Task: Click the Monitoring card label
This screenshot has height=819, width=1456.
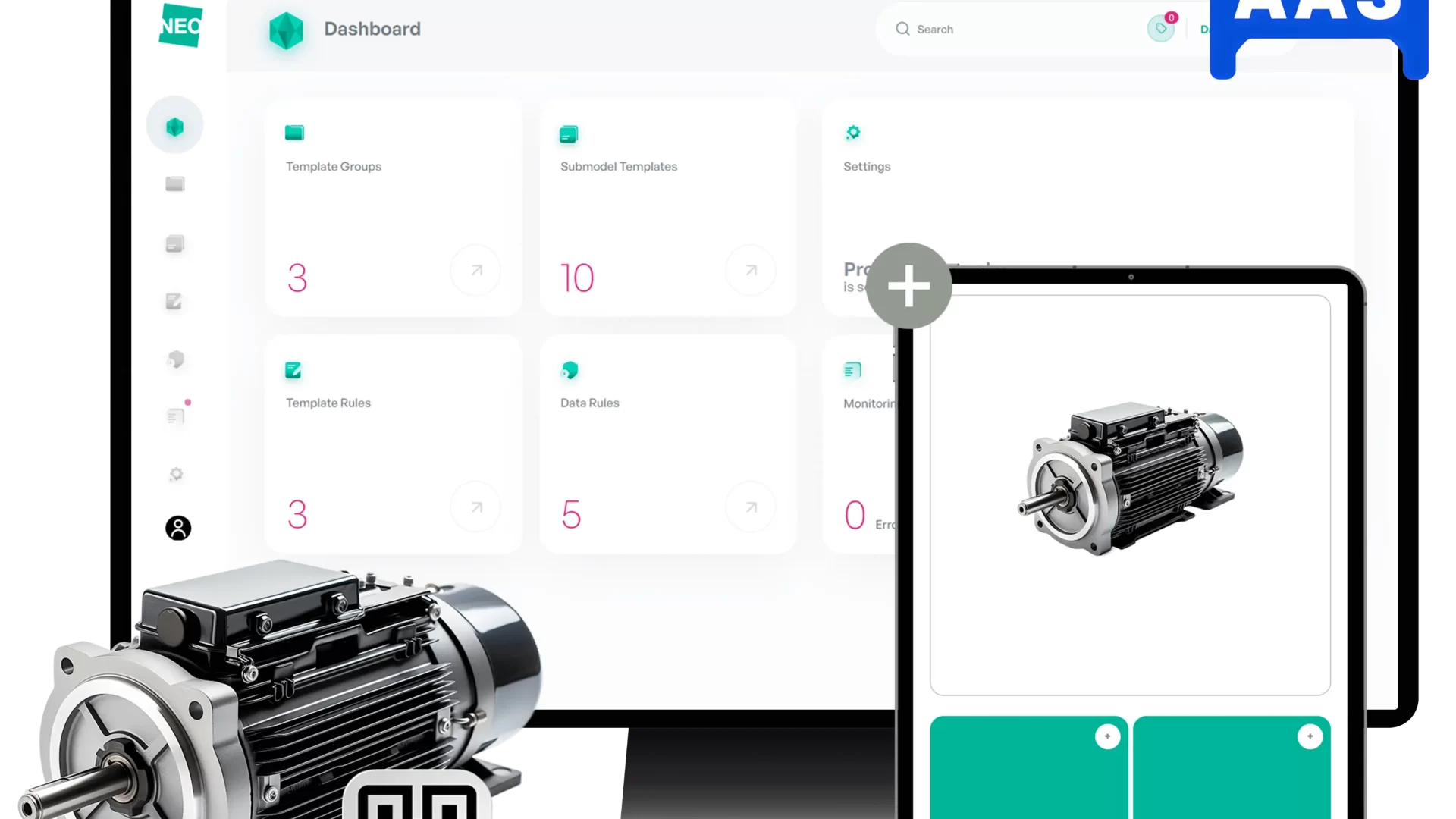Action: pyautogui.click(x=869, y=403)
